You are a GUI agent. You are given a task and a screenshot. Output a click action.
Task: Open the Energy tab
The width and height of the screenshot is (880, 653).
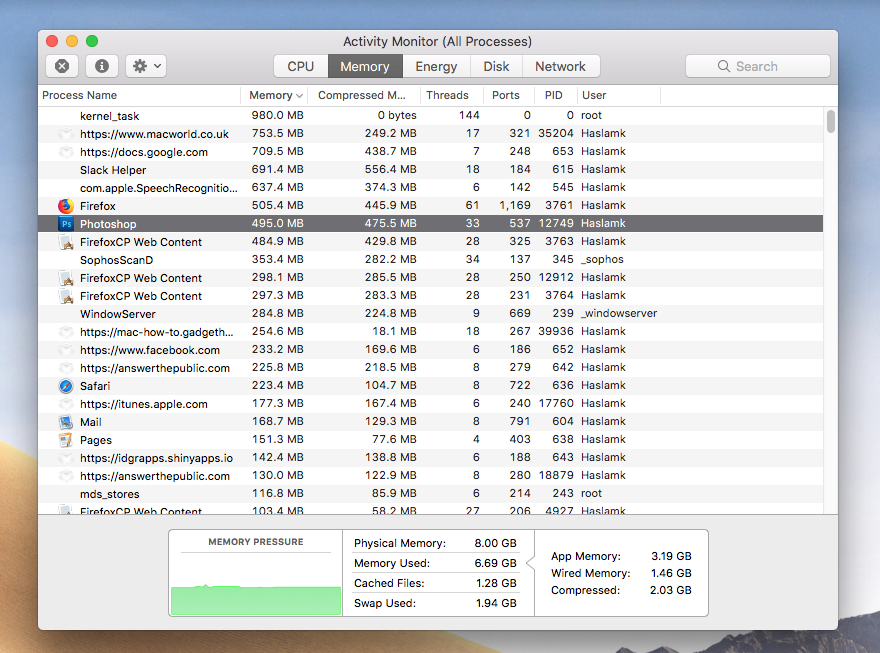click(436, 66)
